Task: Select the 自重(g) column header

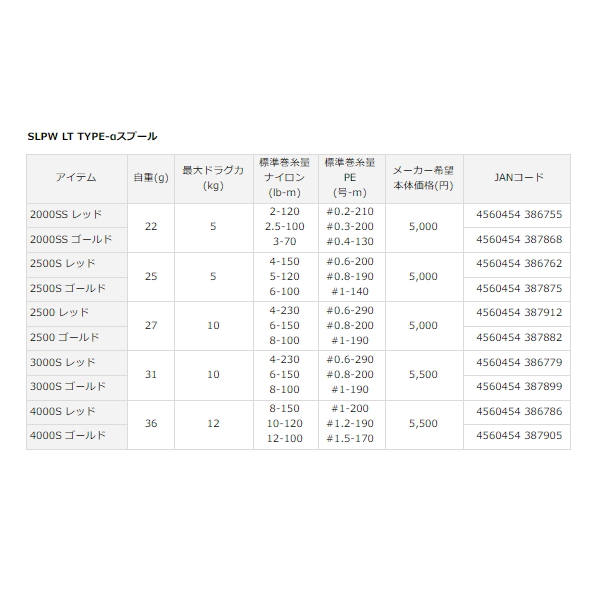Action: click(x=151, y=179)
